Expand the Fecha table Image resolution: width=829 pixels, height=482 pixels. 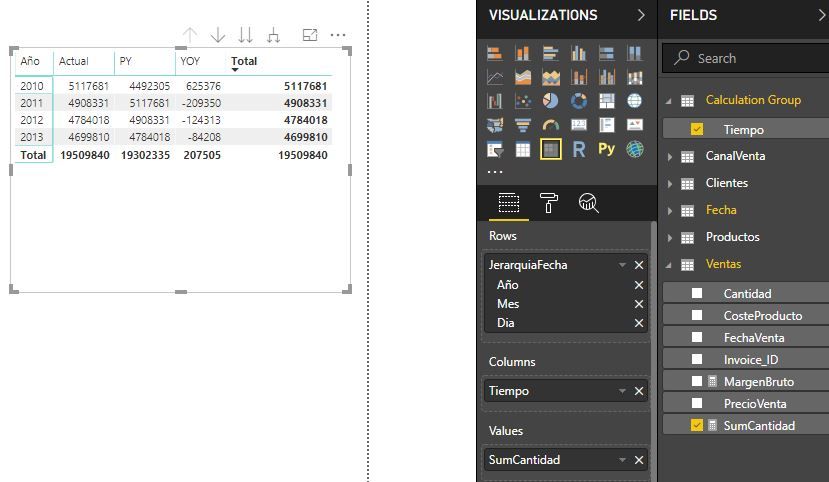[669, 210]
